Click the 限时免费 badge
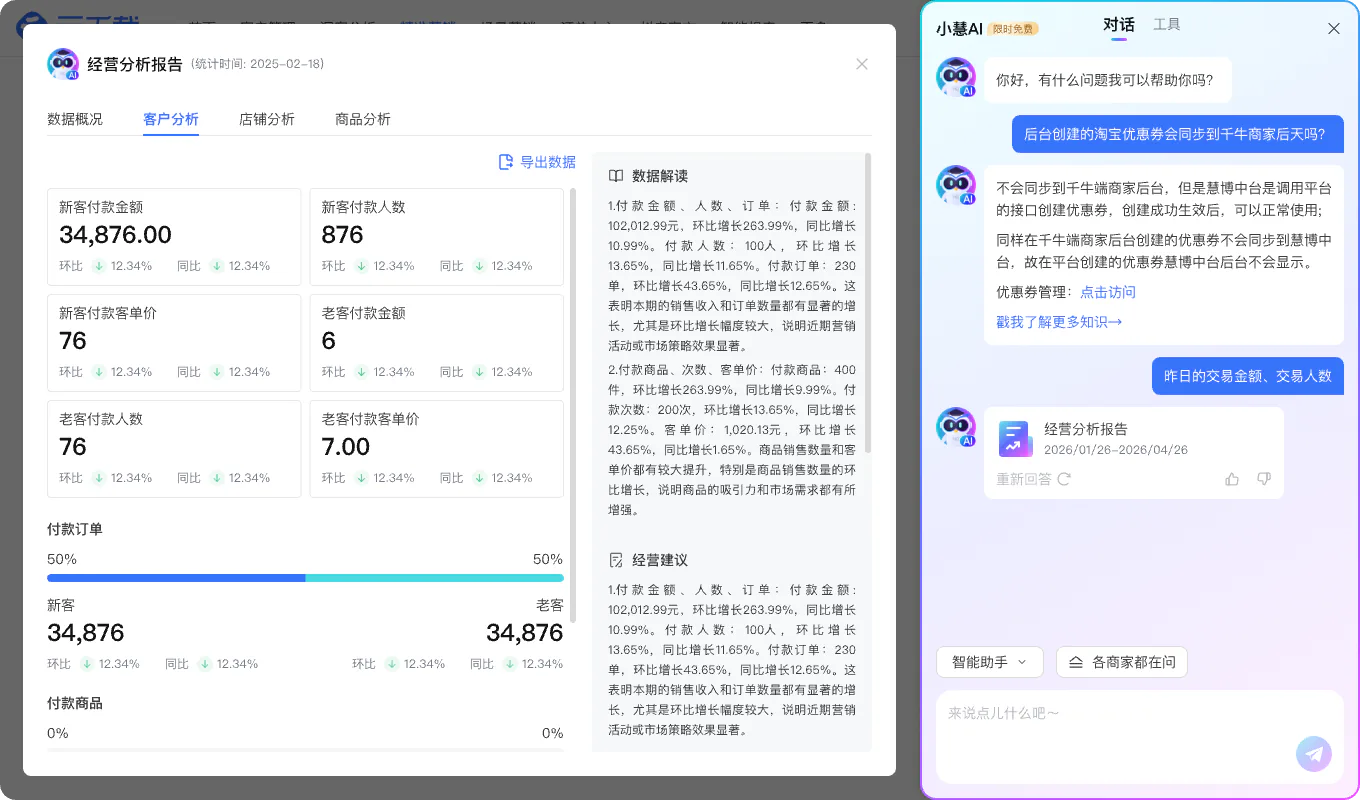The height and width of the screenshot is (800, 1360). coord(1013,29)
